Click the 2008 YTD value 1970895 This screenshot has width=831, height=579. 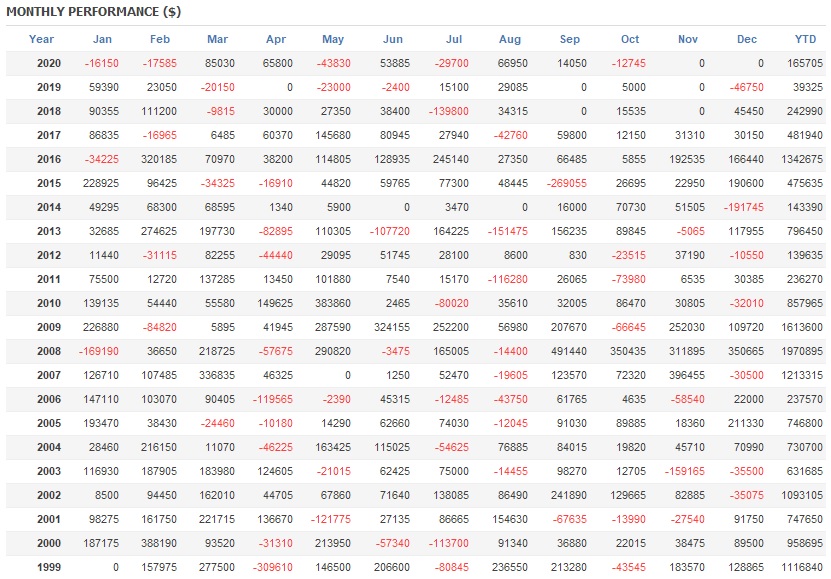(x=802, y=351)
